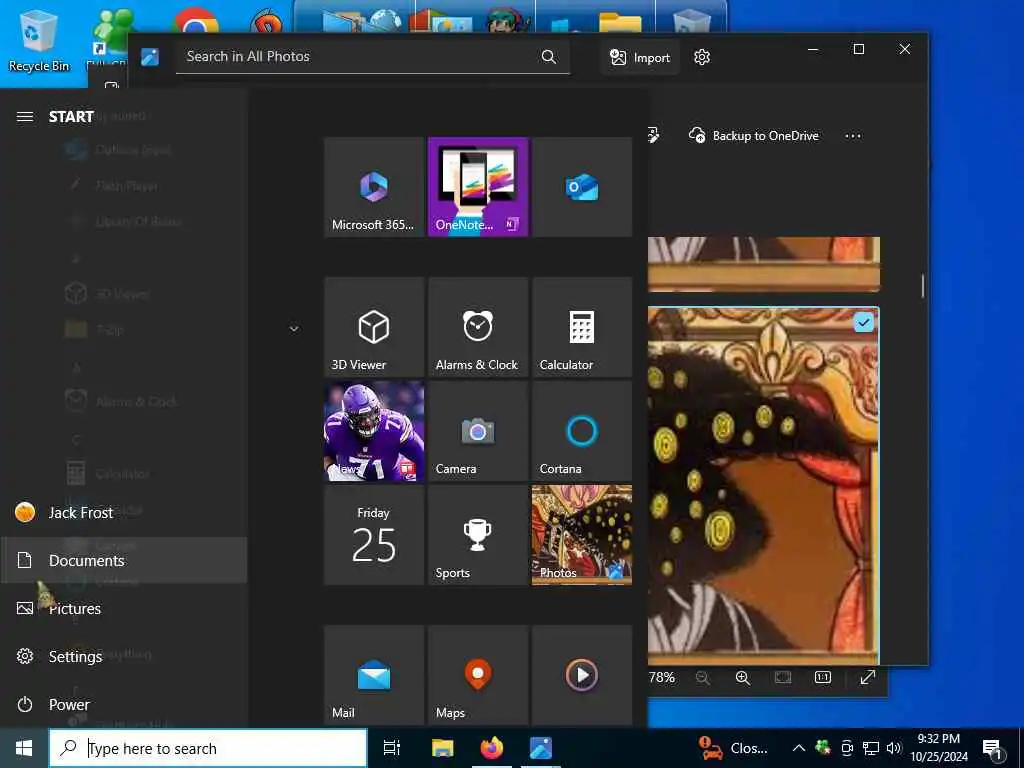Open File Explorer from taskbar
The image size is (1024, 768).
tap(442, 748)
